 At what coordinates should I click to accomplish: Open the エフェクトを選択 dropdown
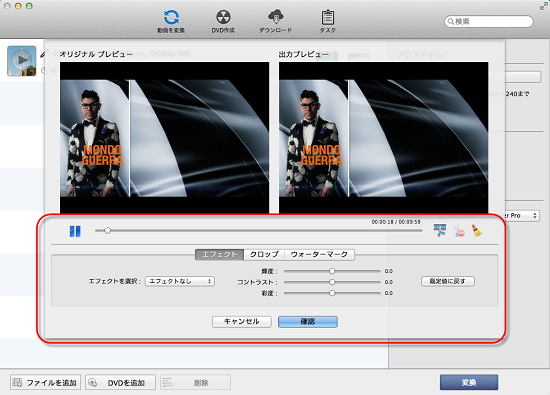[x=180, y=281]
